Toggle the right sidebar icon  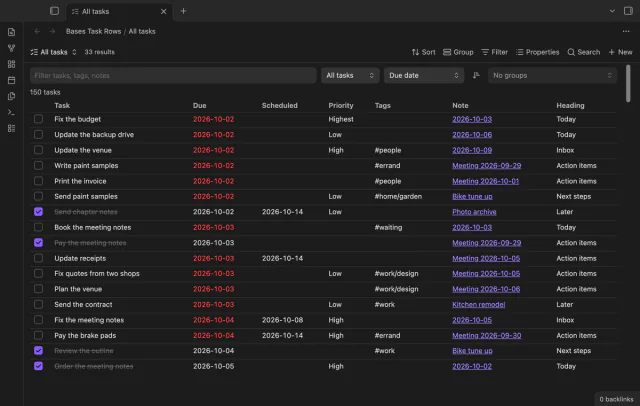point(628,11)
